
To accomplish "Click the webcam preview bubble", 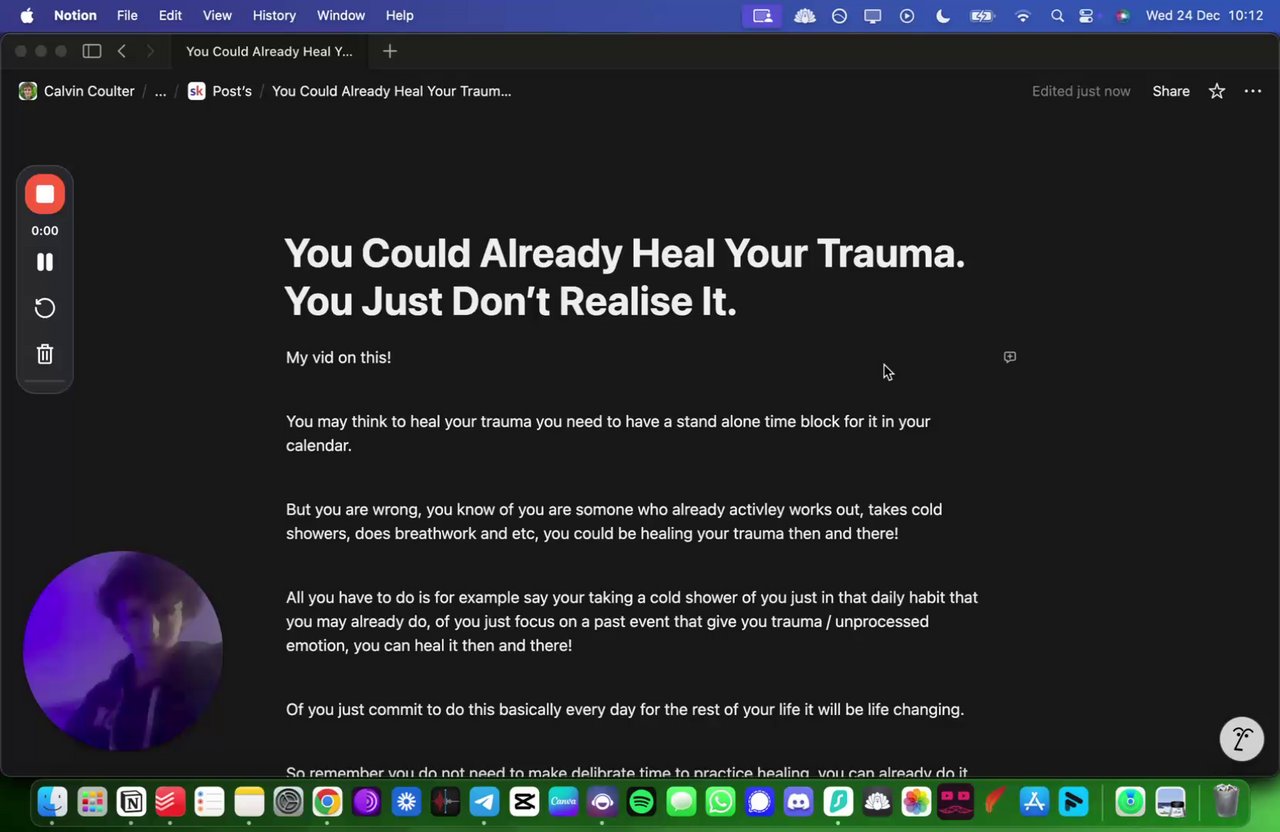I will pos(123,651).
